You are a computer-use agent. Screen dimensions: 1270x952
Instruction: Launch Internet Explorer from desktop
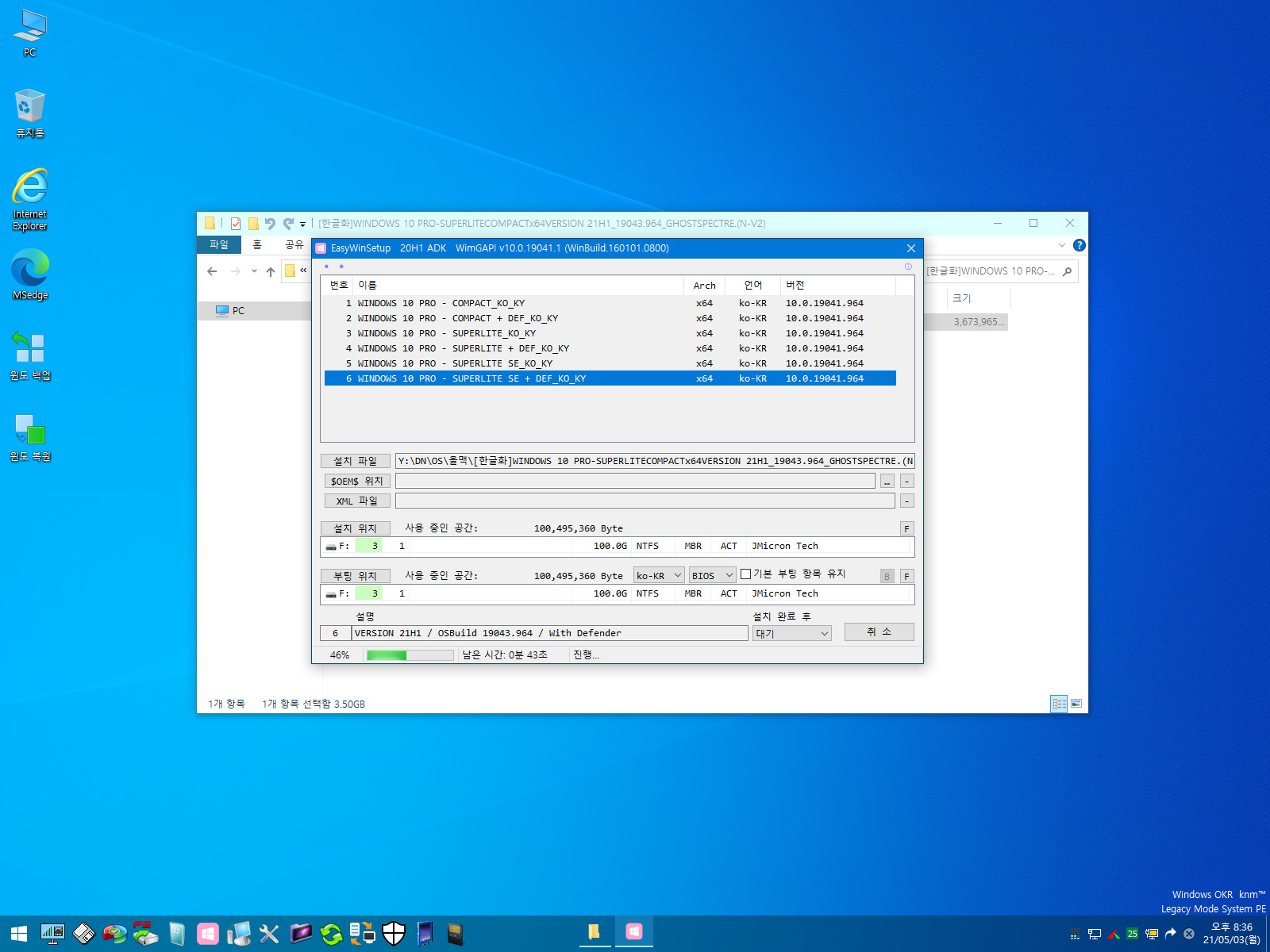click(30, 199)
